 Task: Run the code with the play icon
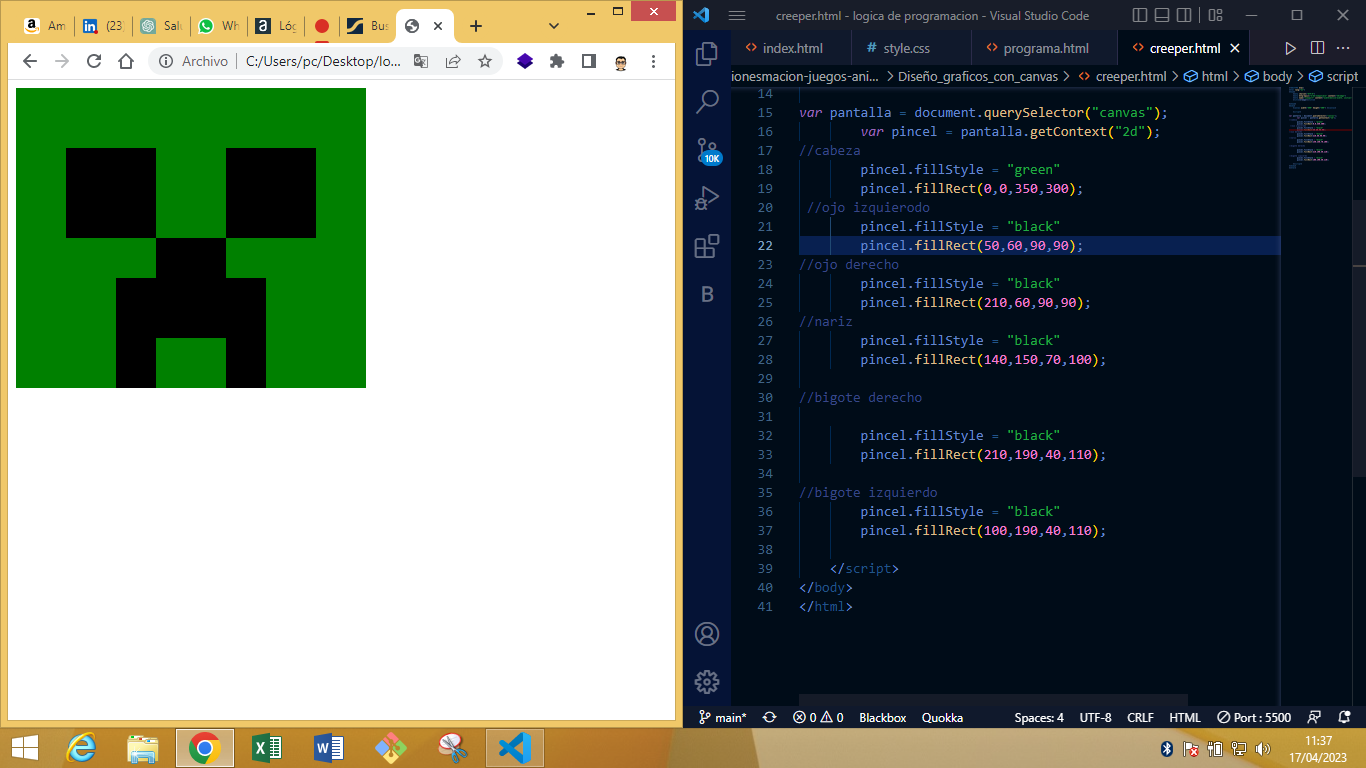tap(1290, 48)
